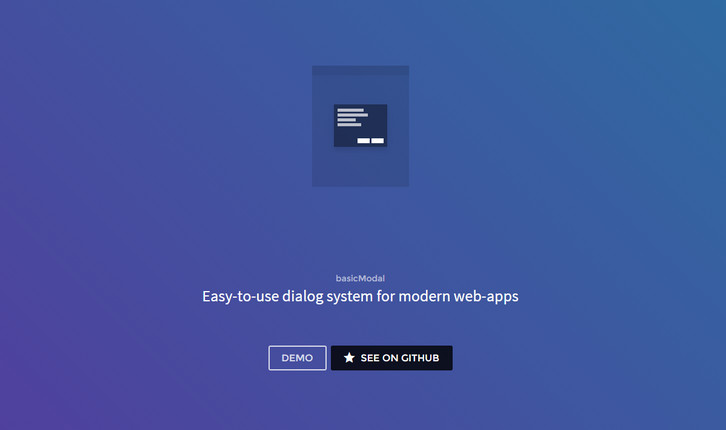Click the basicModal title label
The height and width of the screenshot is (430, 726).
[x=361, y=278]
